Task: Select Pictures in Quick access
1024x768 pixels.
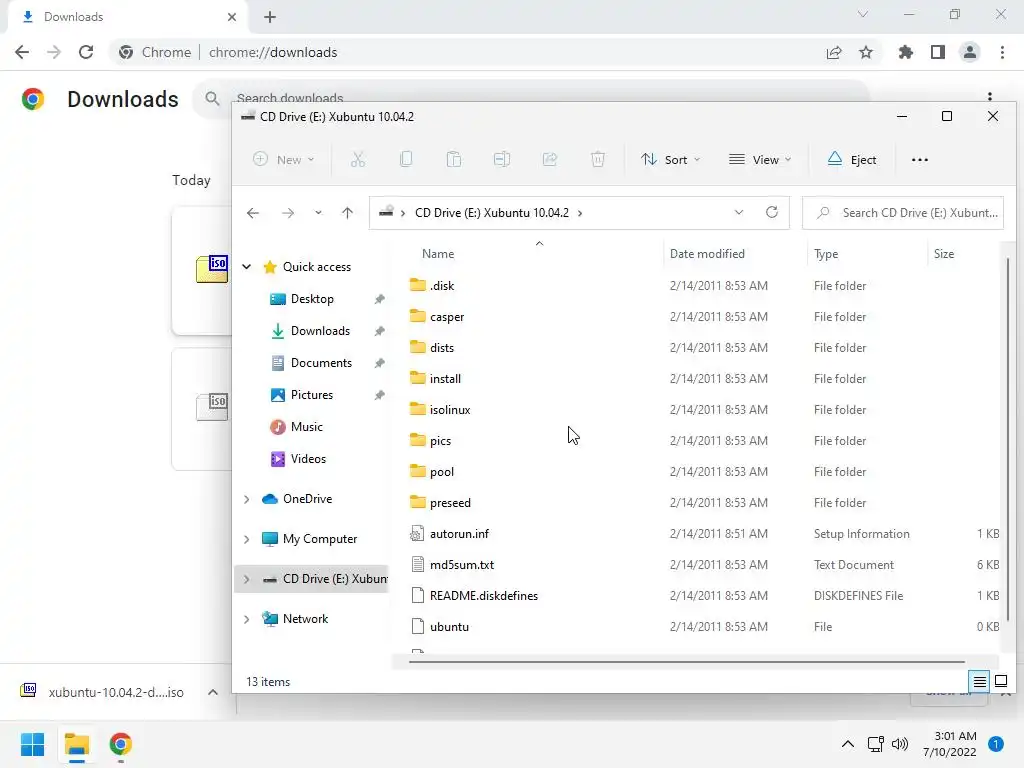Action: point(312,394)
